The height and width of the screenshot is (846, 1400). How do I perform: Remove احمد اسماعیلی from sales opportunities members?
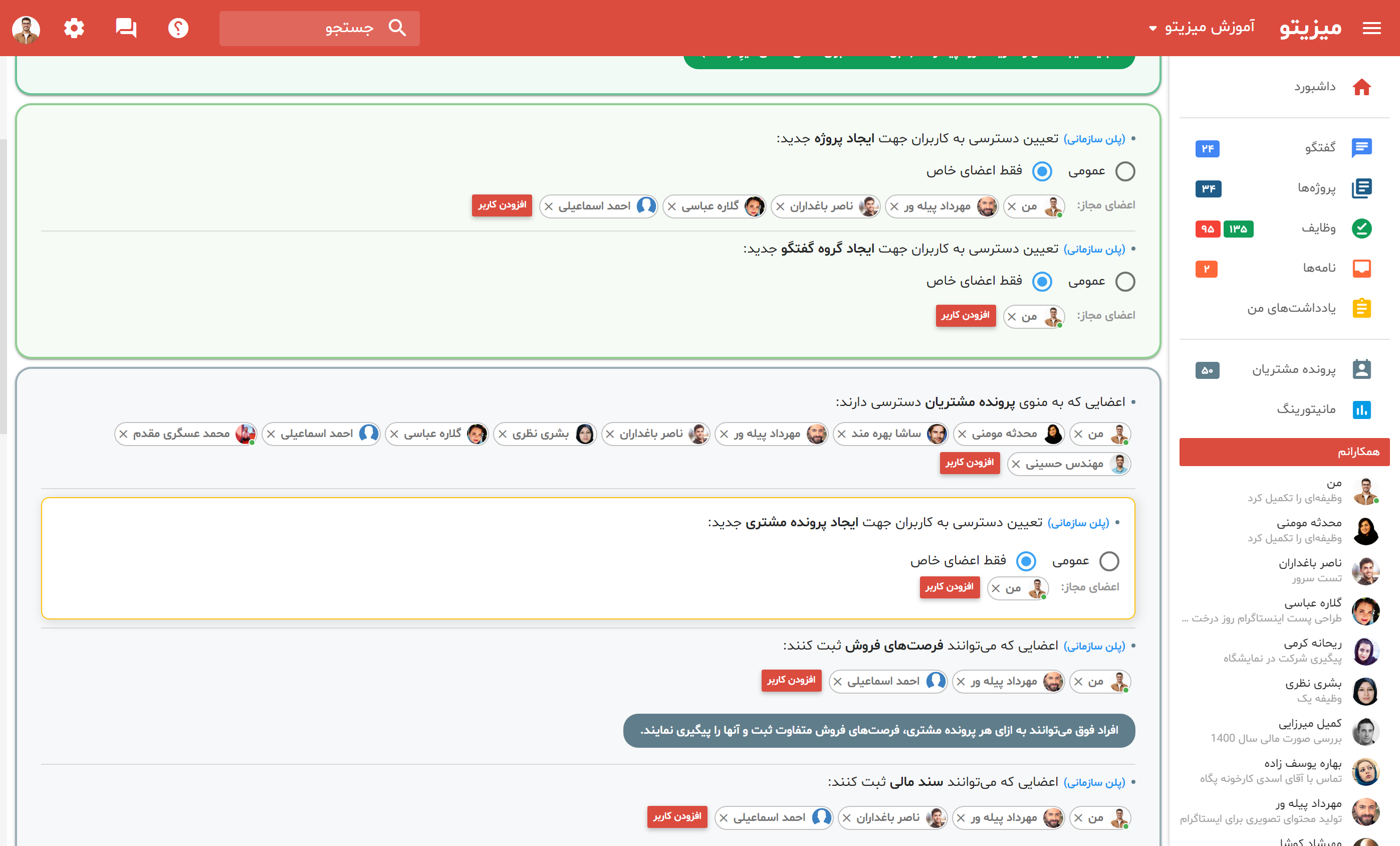tap(837, 682)
